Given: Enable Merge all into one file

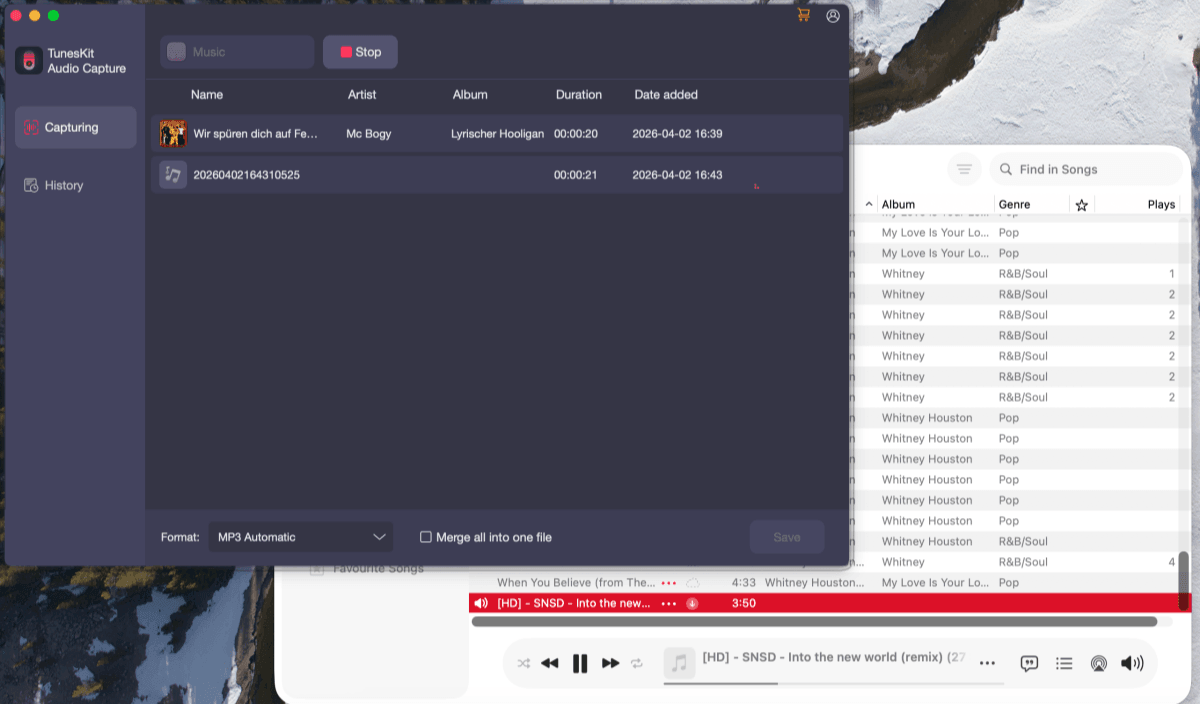Looking at the screenshot, I should (x=426, y=537).
